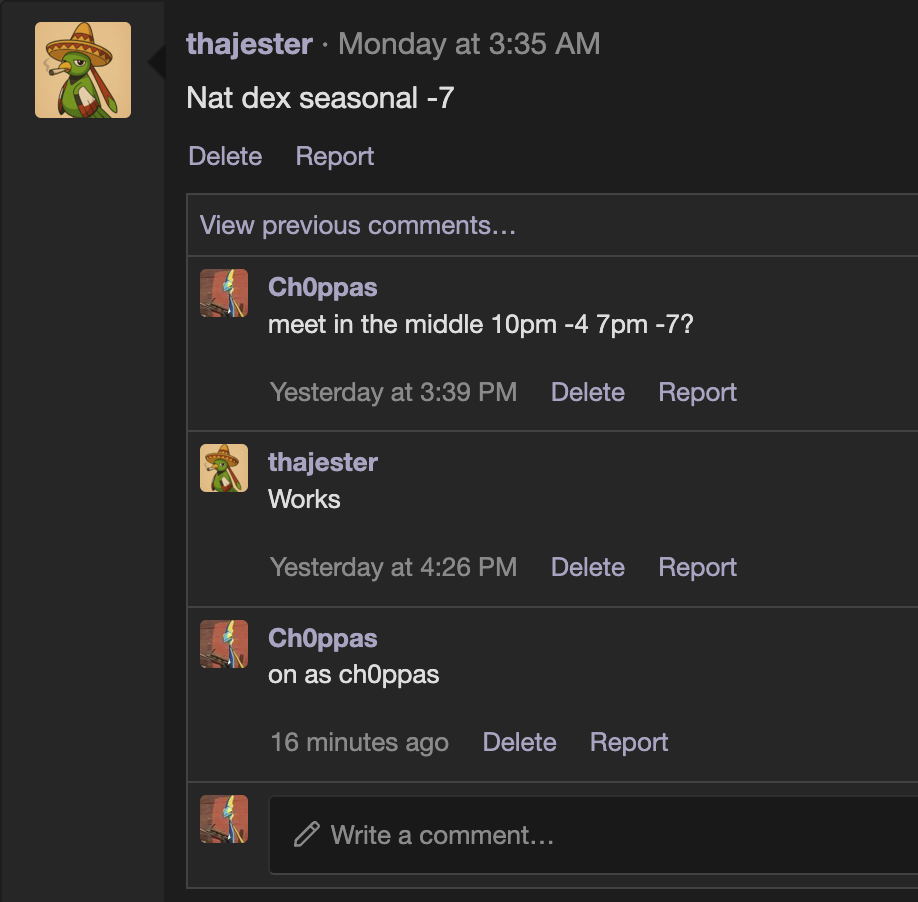Delete the Nat dex seasonal post

225,156
